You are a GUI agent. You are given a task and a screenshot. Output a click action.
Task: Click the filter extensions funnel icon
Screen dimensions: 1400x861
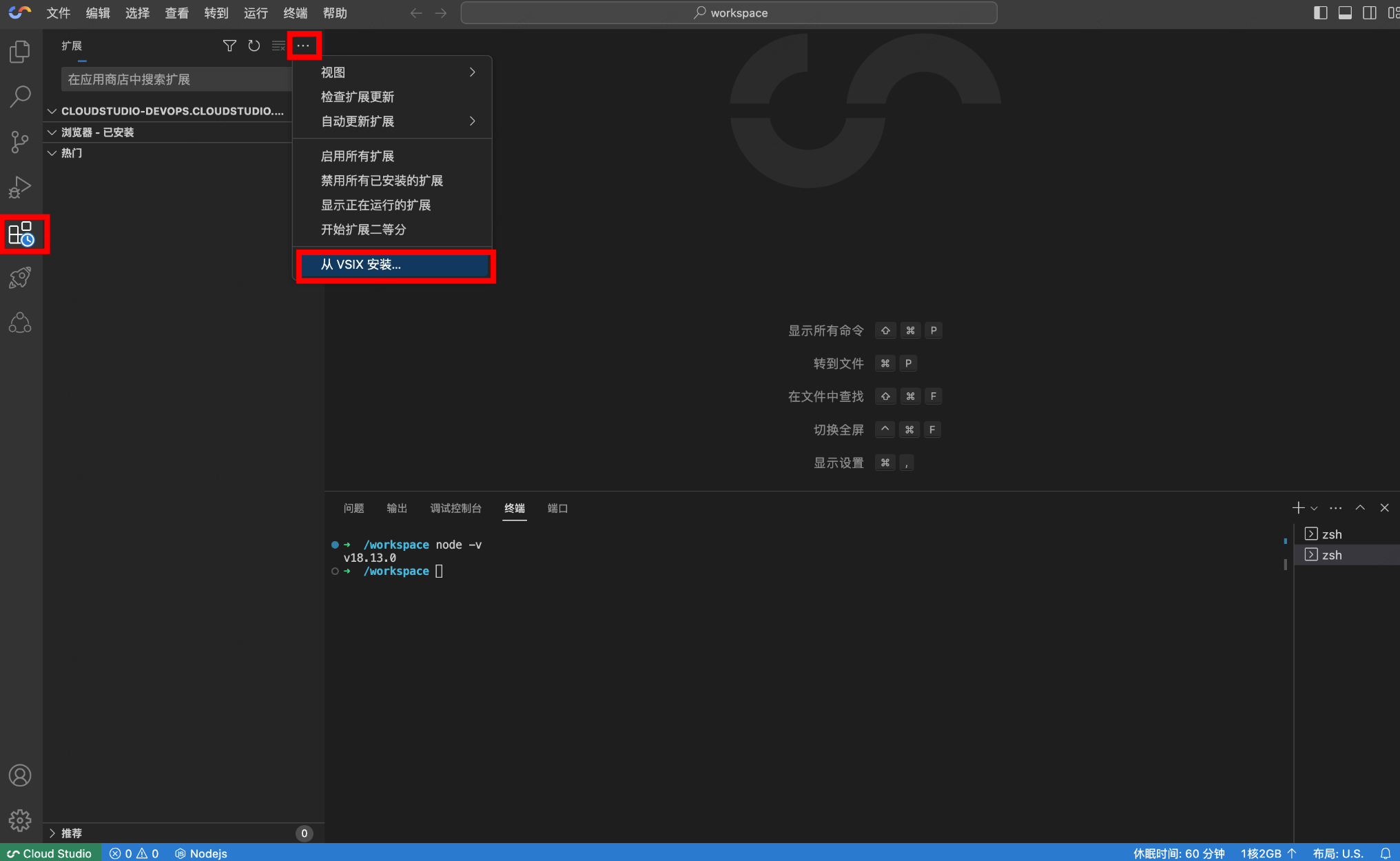pos(229,45)
